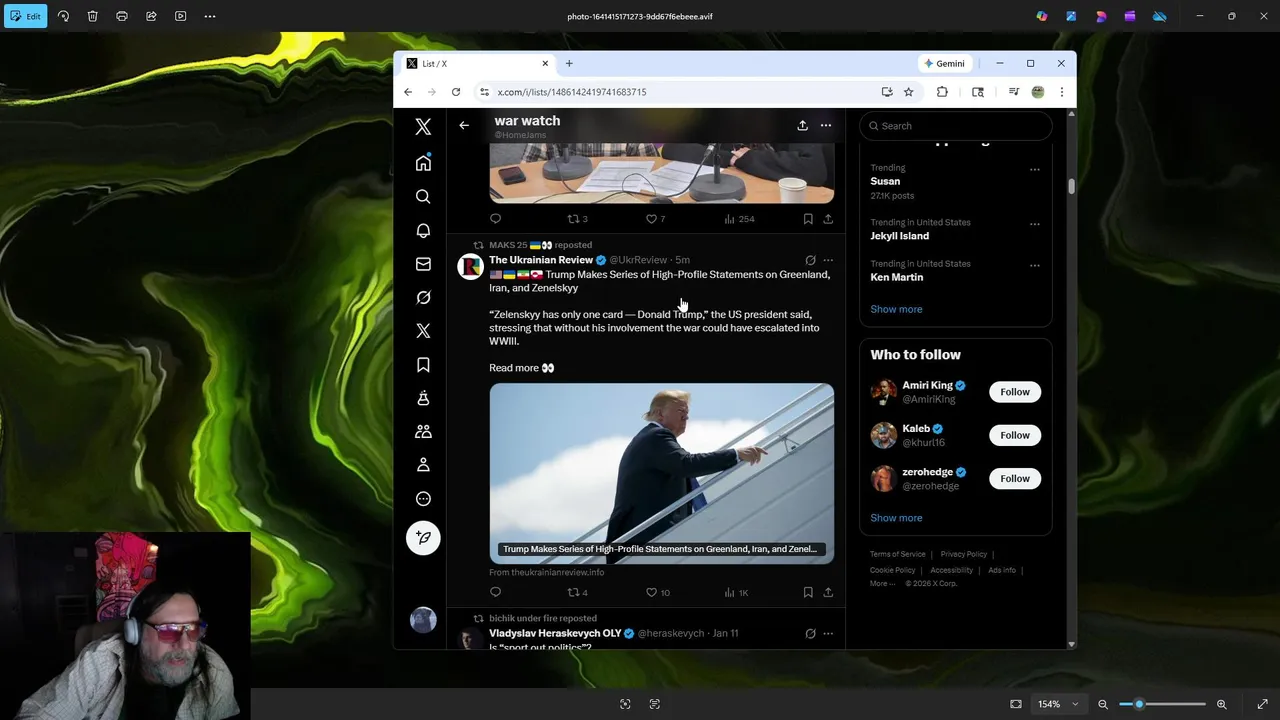The height and width of the screenshot is (720, 1280).
Task: Share the war watch list
Action: 802,125
